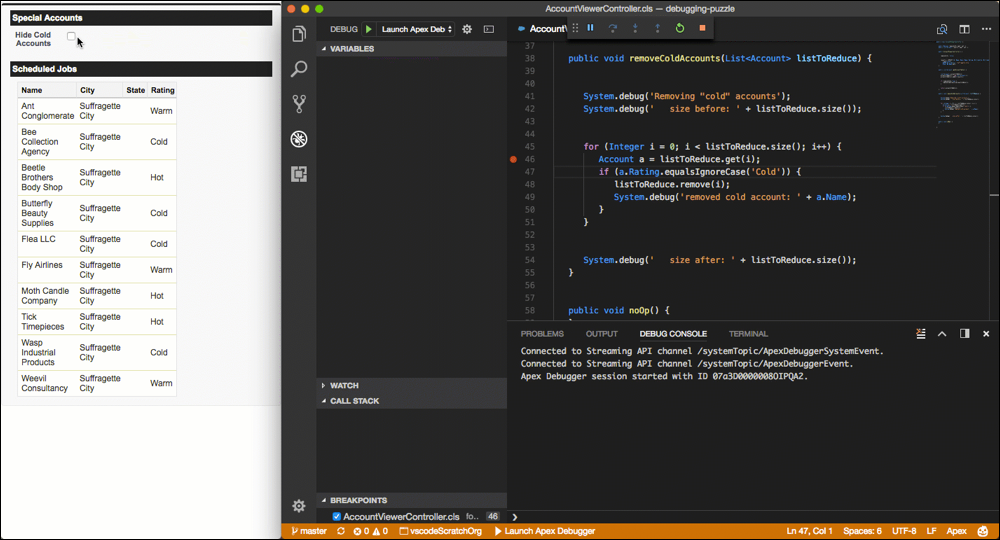
Task: Click Step Over in debug toolbar
Action: [x=613, y=28]
